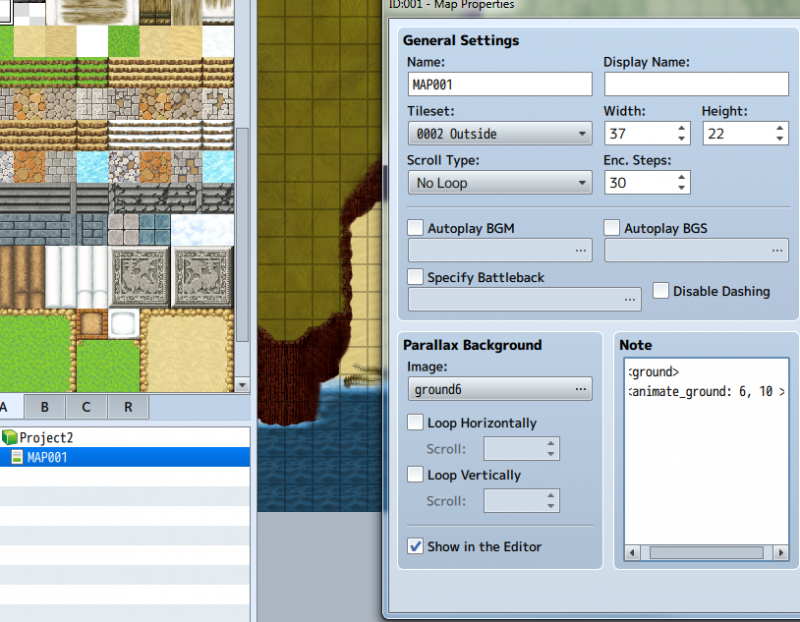Browse for a BGM file with ellipsis
This screenshot has width=800, height=622.
click(581, 251)
